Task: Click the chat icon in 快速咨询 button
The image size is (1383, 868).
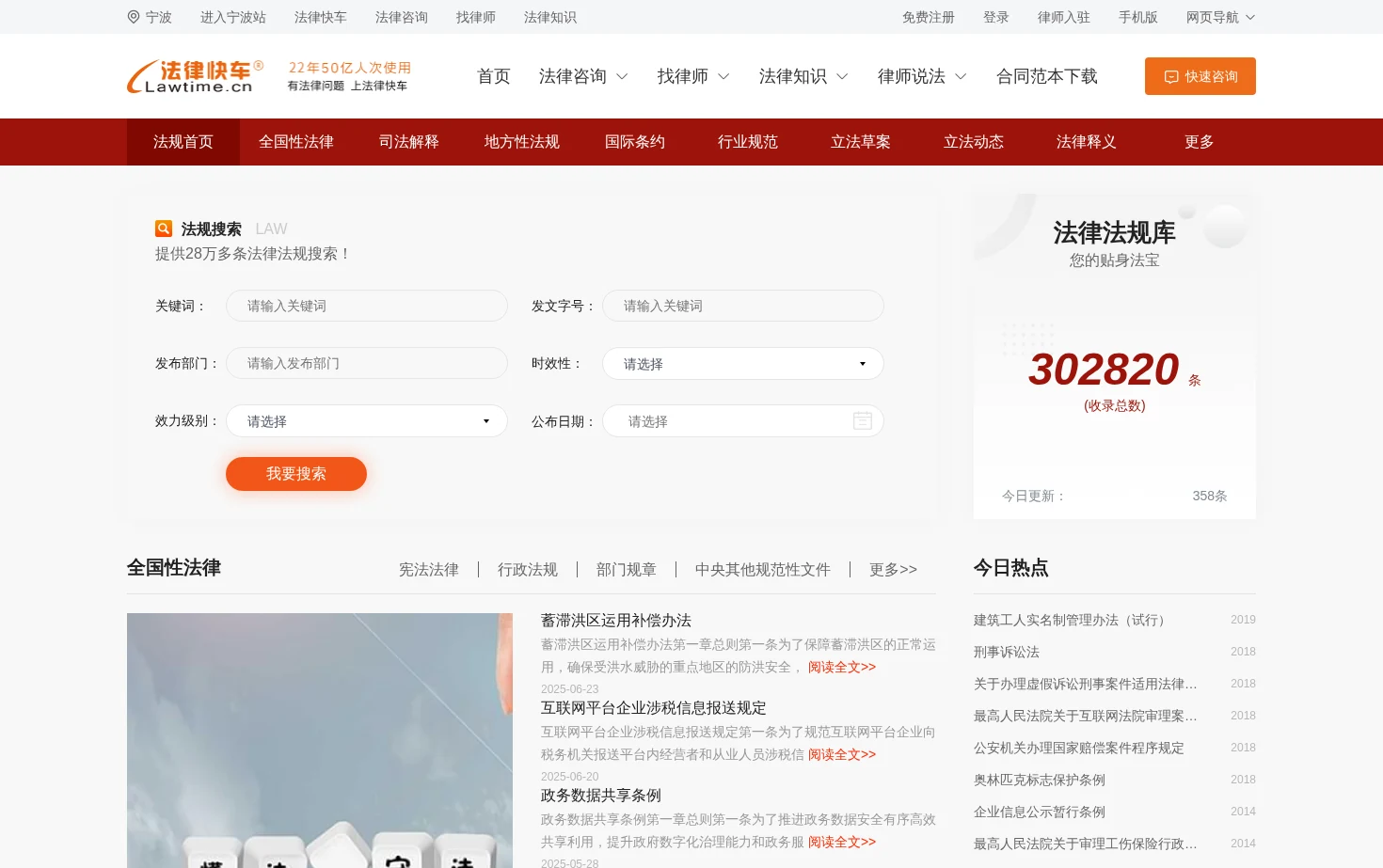Action: (x=1171, y=77)
